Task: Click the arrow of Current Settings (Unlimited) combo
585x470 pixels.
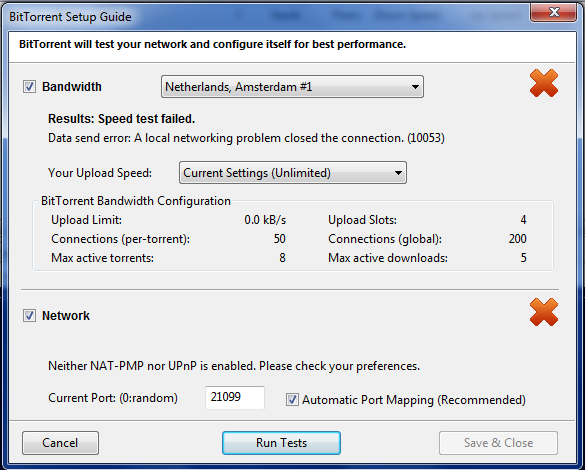Action: [x=398, y=173]
